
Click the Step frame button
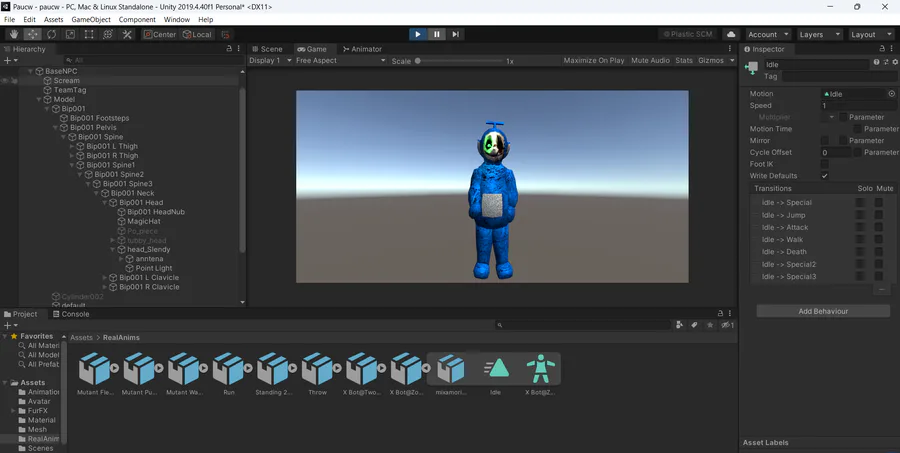coord(456,34)
